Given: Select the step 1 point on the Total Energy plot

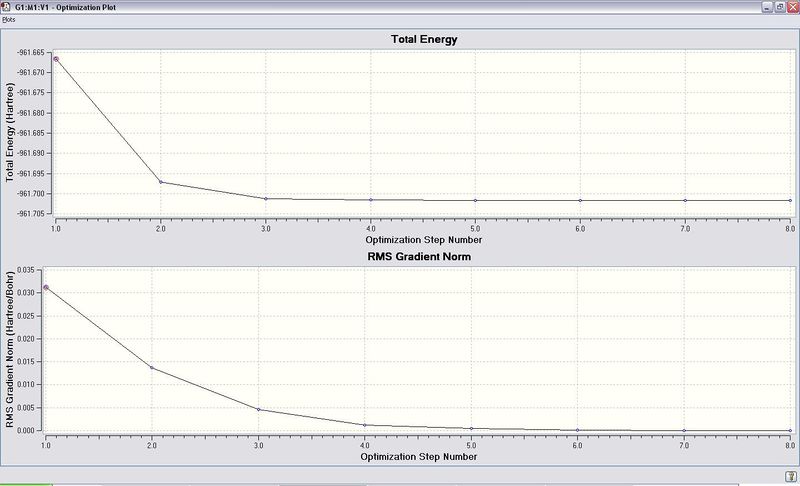Looking at the screenshot, I should [56, 59].
